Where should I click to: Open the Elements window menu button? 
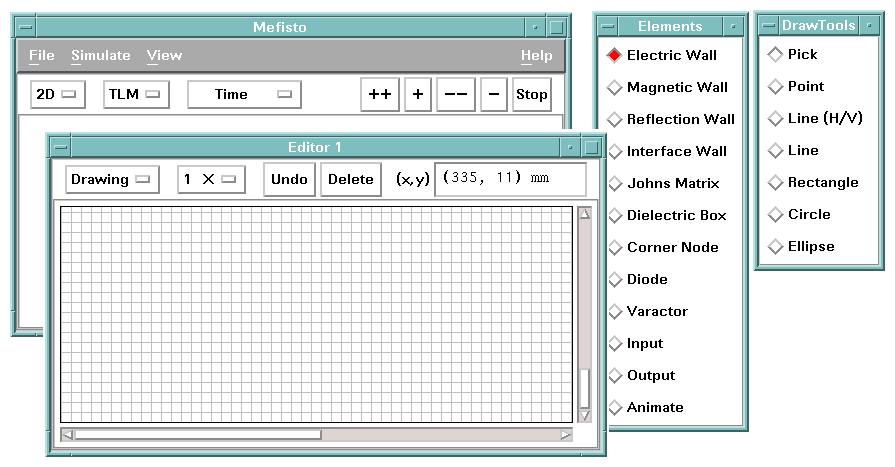click(x=608, y=26)
